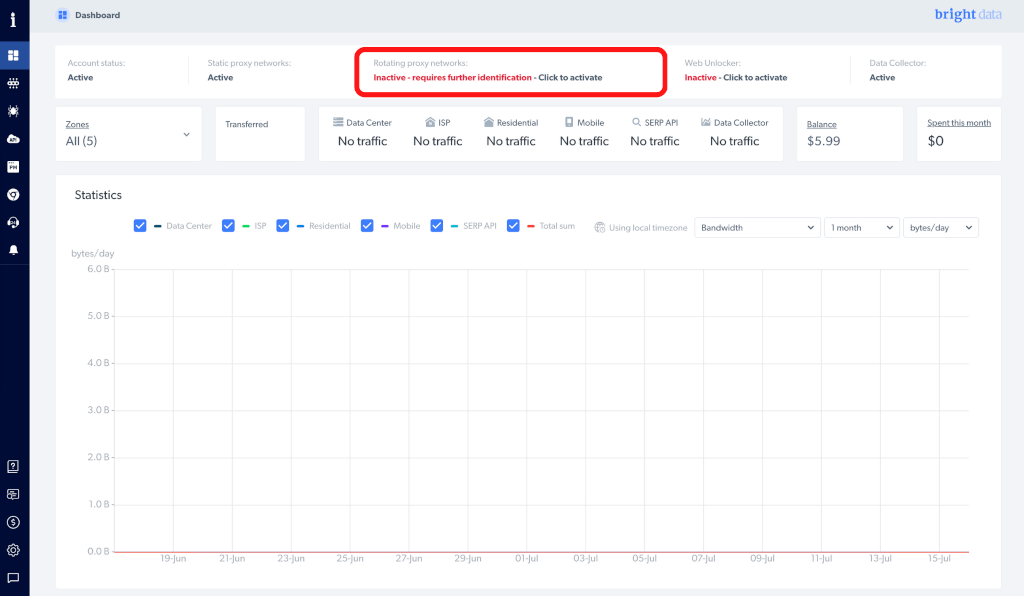Viewport: 1024px width, 596px height.
Task: Activate Web Unlocker via Click to activate
Action: click(x=754, y=77)
